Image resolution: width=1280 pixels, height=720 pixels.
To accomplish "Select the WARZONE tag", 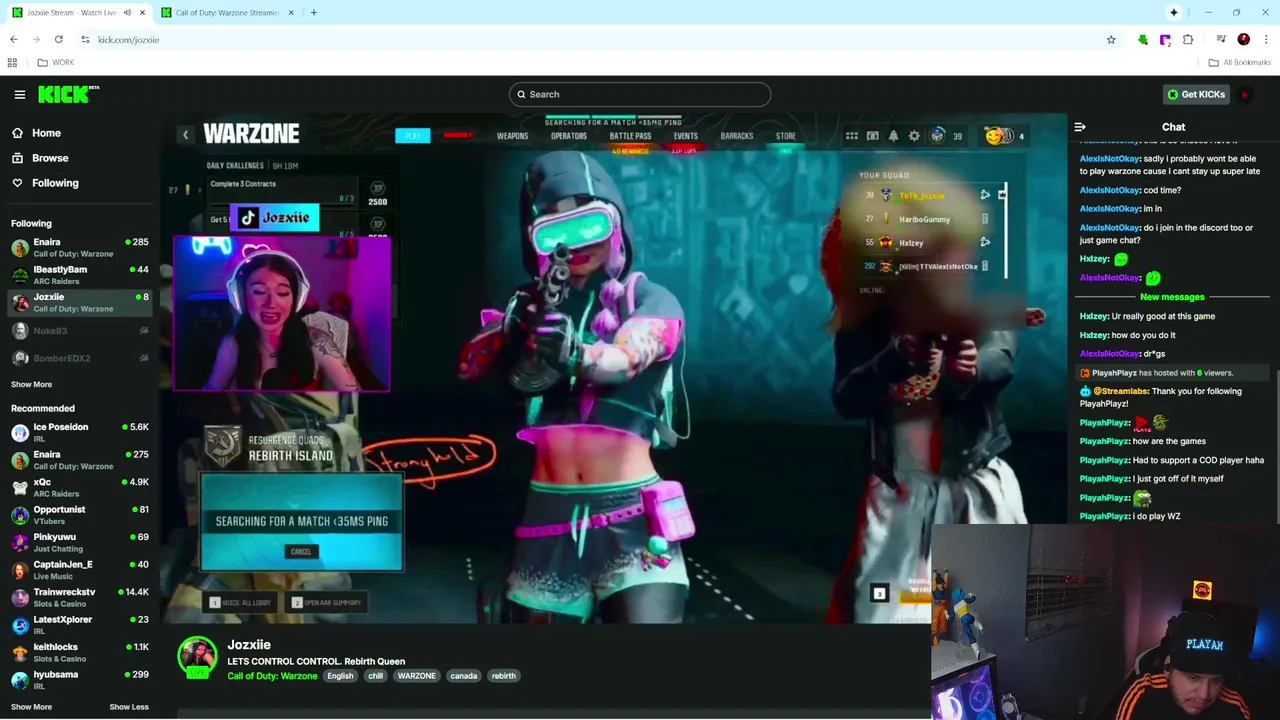I will pyautogui.click(x=416, y=676).
